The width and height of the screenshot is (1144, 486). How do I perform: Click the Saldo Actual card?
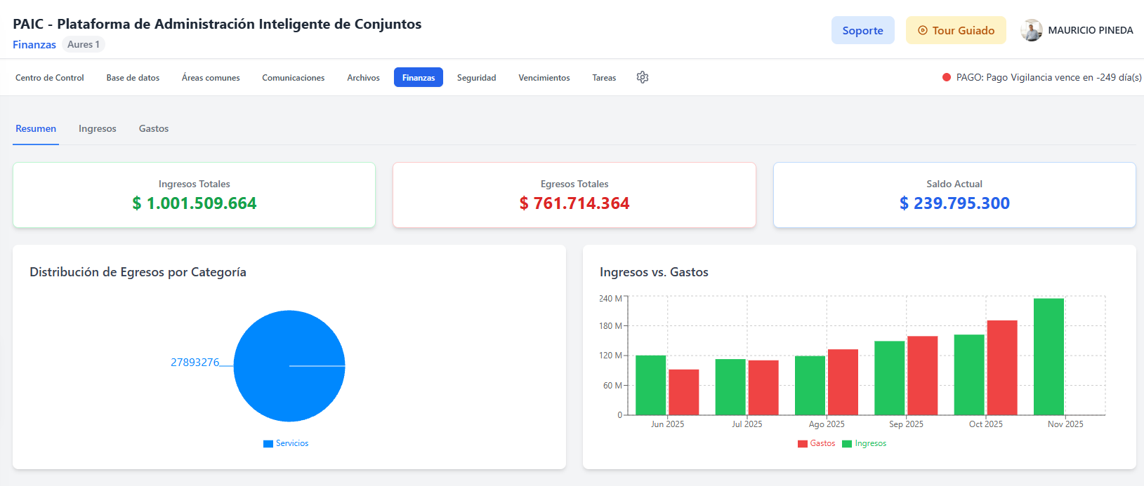[954, 195]
